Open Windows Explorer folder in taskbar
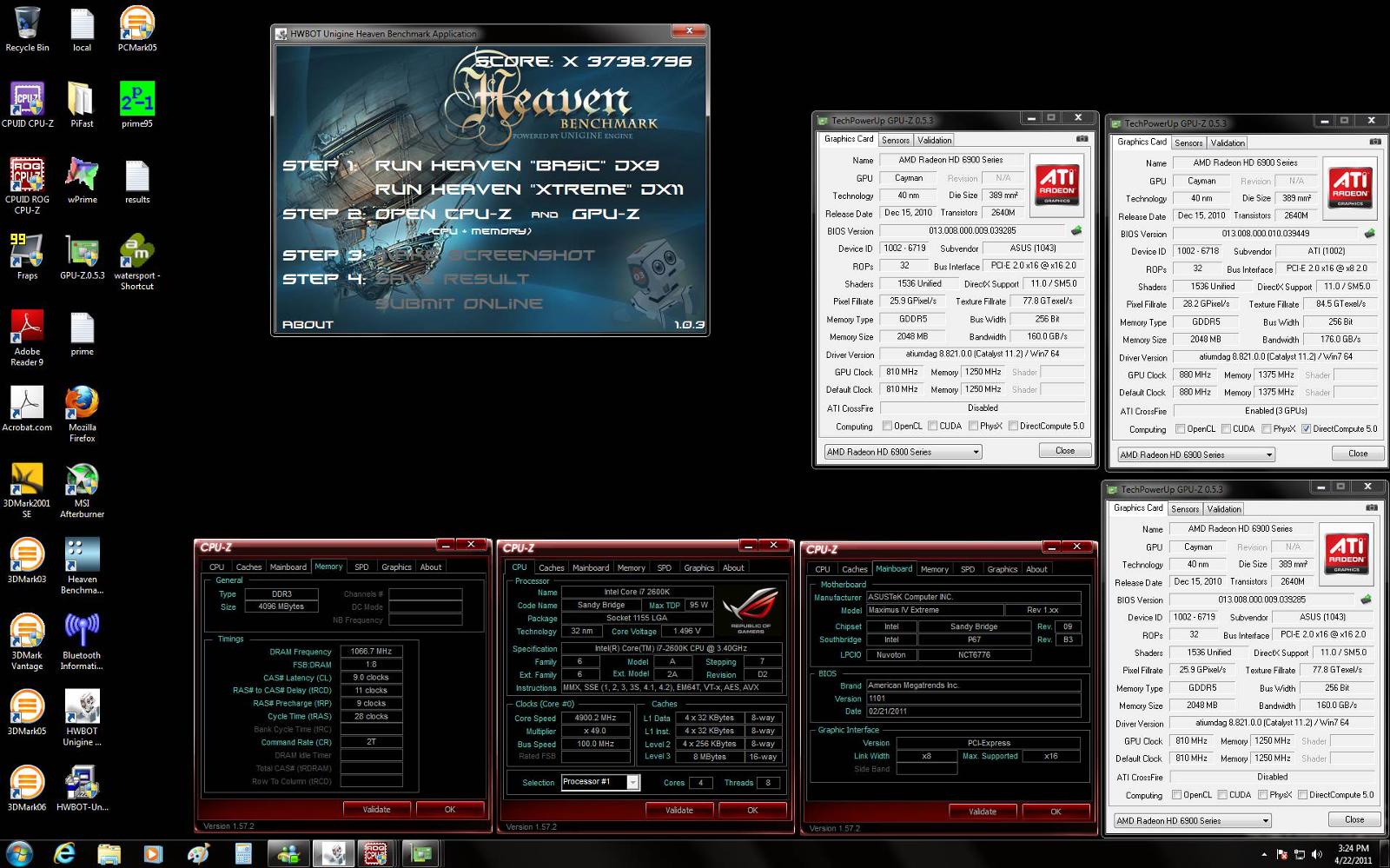This screenshot has width=1390, height=868. pyautogui.click(x=109, y=854)
